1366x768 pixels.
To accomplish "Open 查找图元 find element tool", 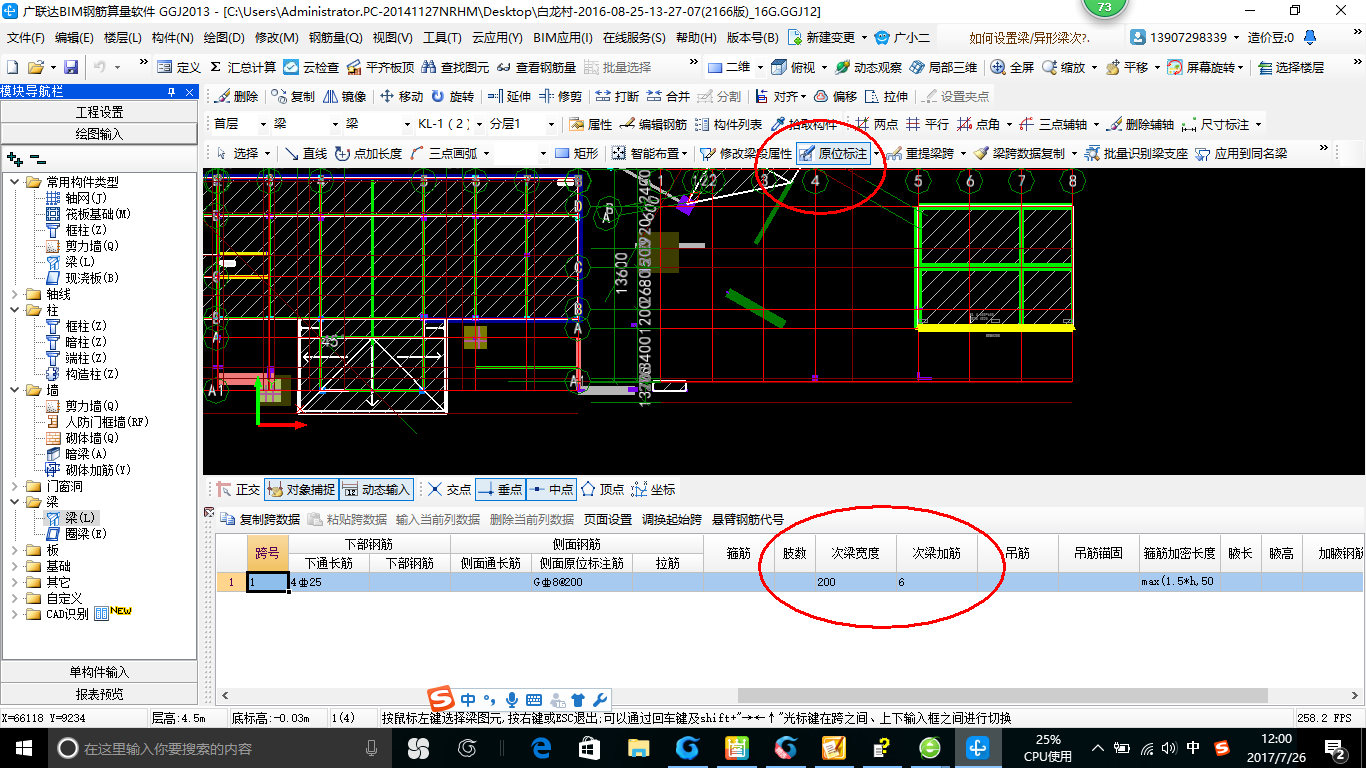I will [456, 67].
